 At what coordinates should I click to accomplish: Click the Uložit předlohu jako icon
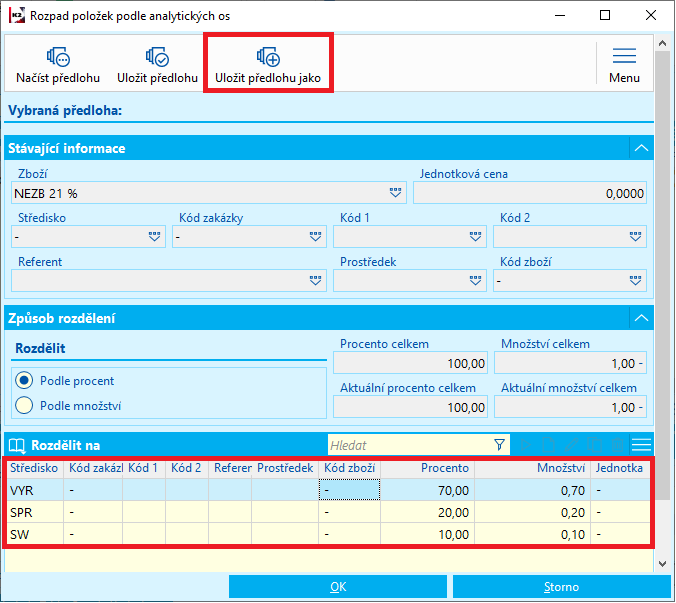pos(268,56)
